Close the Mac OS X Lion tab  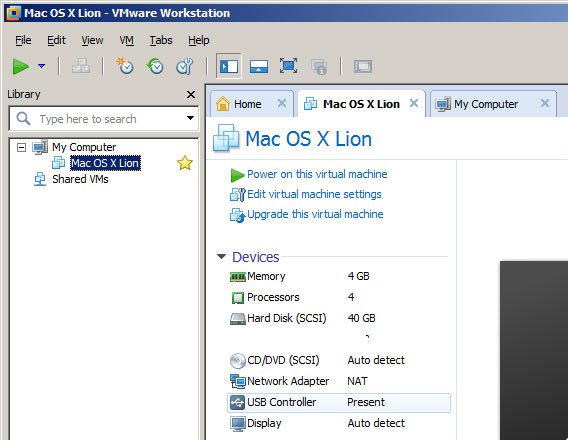[414, 103]
